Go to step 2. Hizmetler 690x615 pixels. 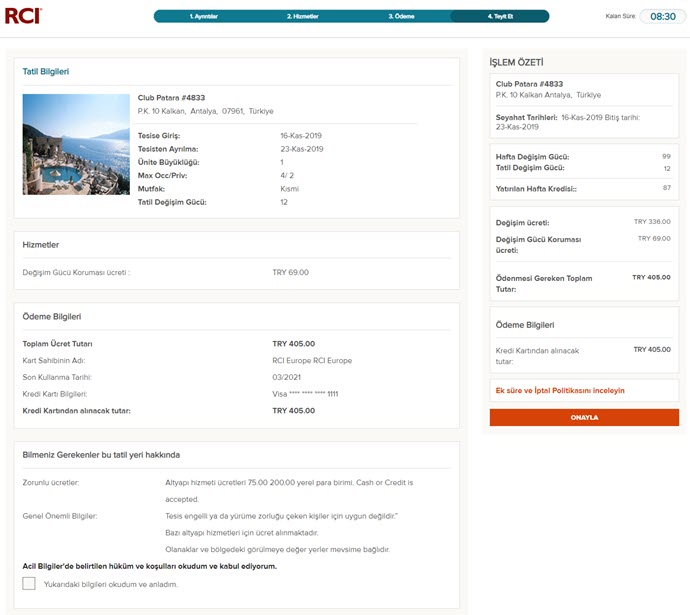(303, 16)
